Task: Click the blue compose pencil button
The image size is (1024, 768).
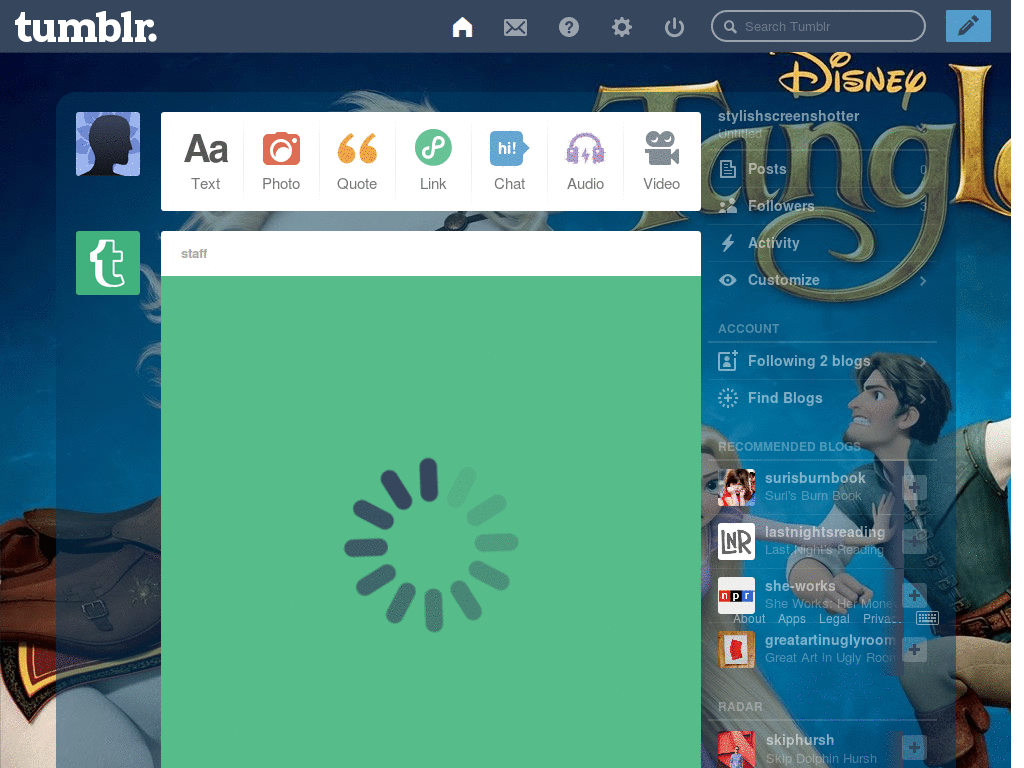Action: click(x=968, y=26)
